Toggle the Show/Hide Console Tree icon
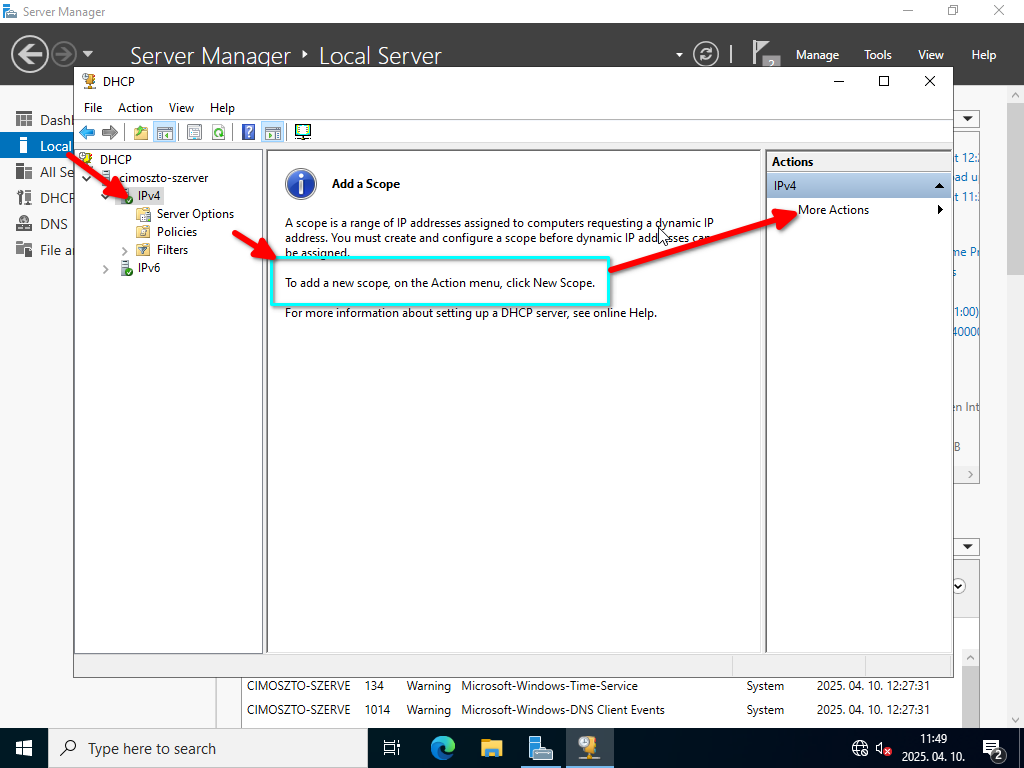1024x768 pixels. pyautogui.click(x=164, y=132)
